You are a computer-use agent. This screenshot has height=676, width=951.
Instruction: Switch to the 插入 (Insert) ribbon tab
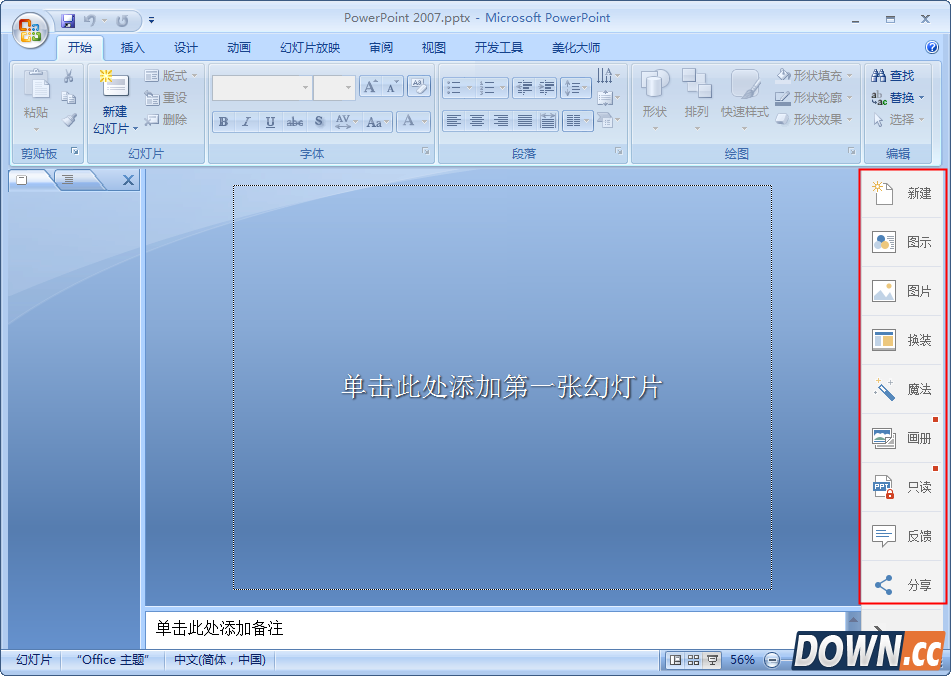pyautogui.click(x=132, y=47)
